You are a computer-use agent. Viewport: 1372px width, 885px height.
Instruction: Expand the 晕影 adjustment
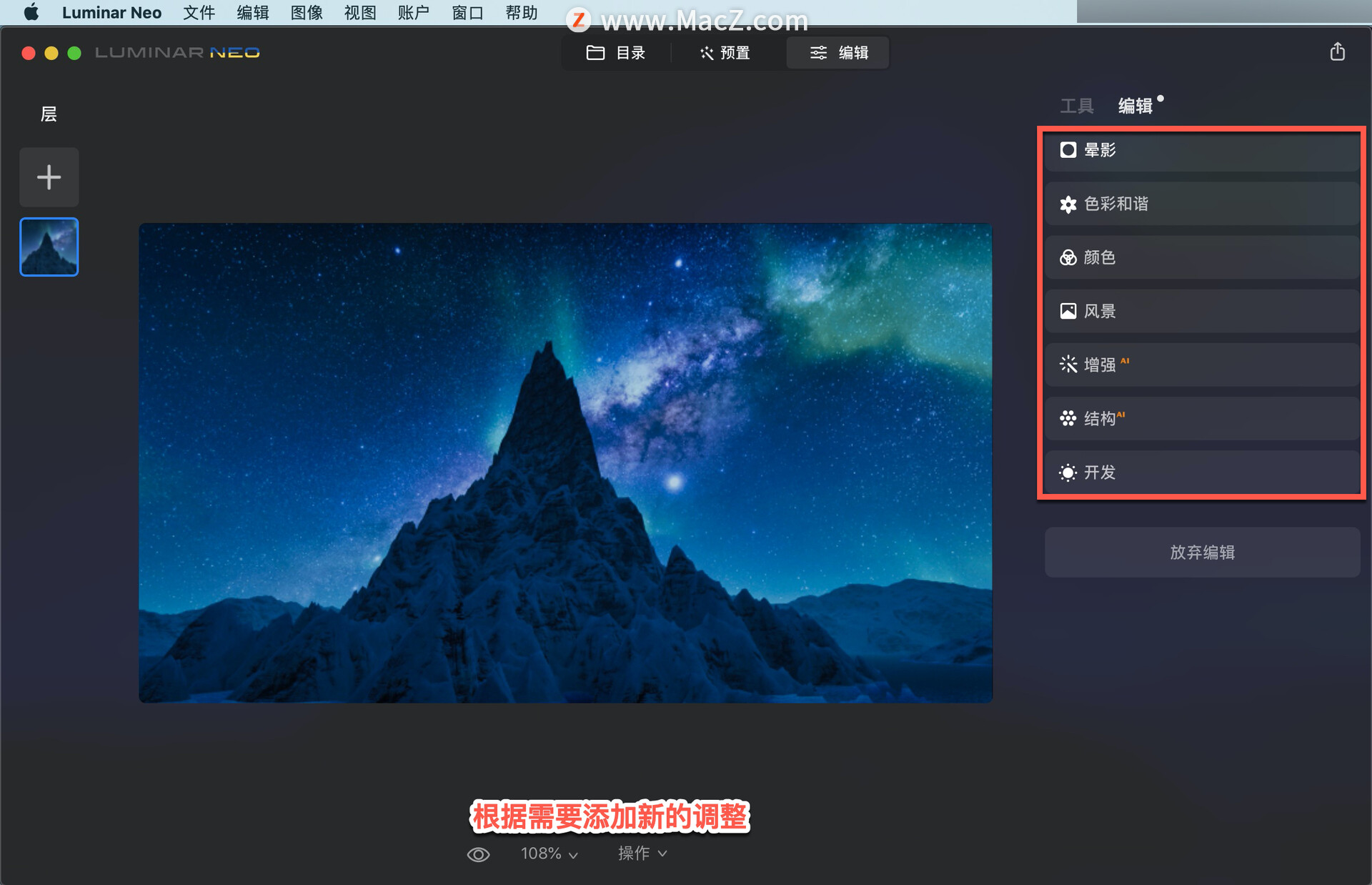point(1202,150)
